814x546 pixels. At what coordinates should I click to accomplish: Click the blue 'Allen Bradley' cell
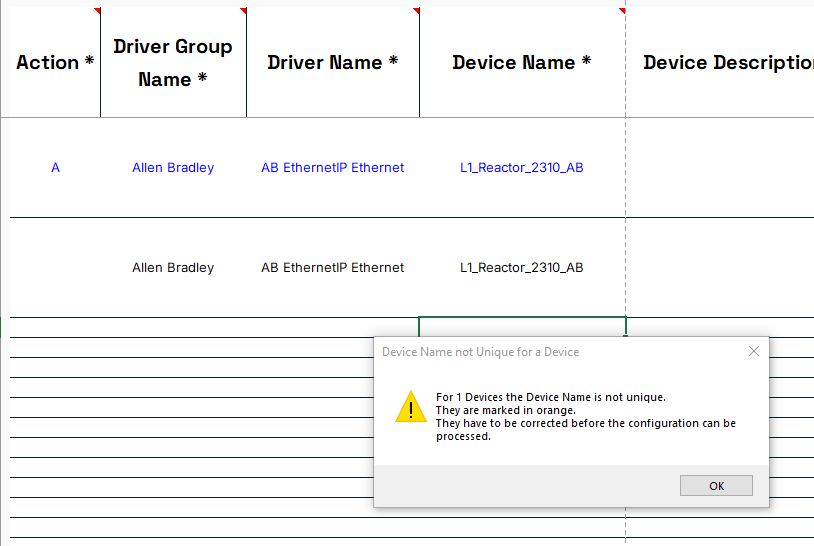[x=173, y=168]
